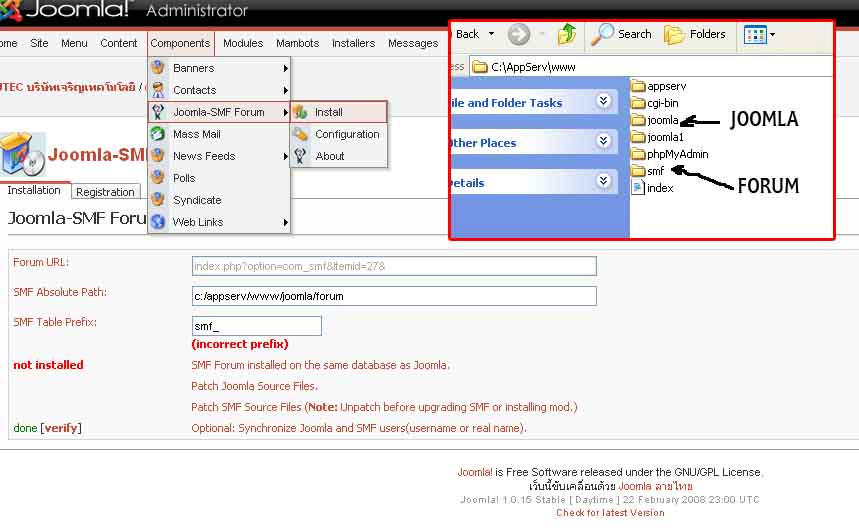Click the Explorer address bar path

pyautogui.click(x=533, y=67)
